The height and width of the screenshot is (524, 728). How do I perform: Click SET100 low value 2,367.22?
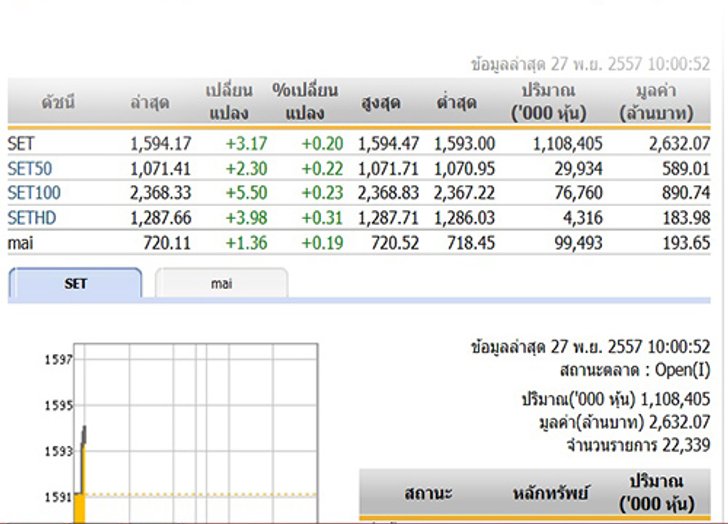465,193
